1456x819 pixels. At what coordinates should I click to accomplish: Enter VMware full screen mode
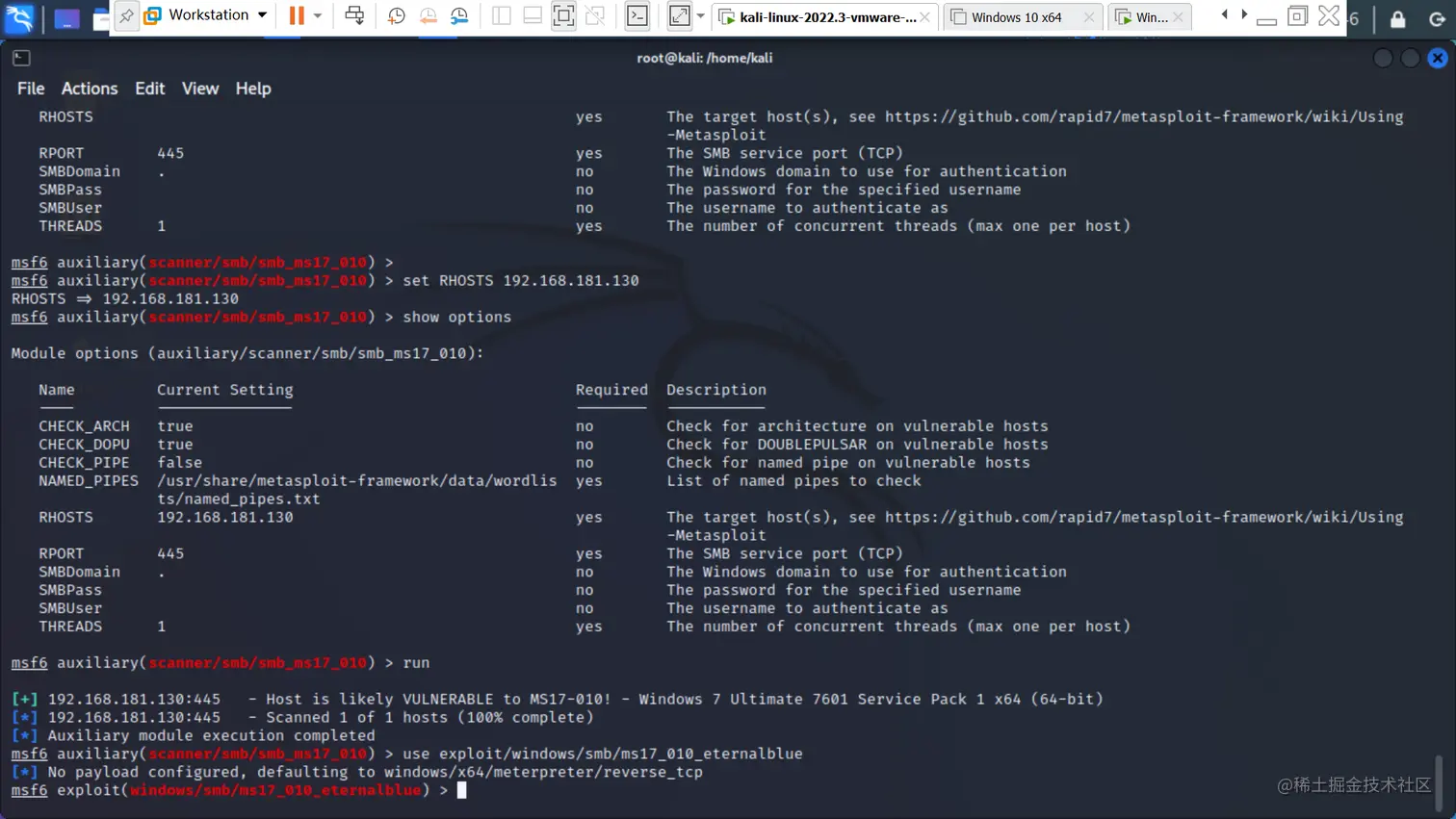(x=563, y=15)
